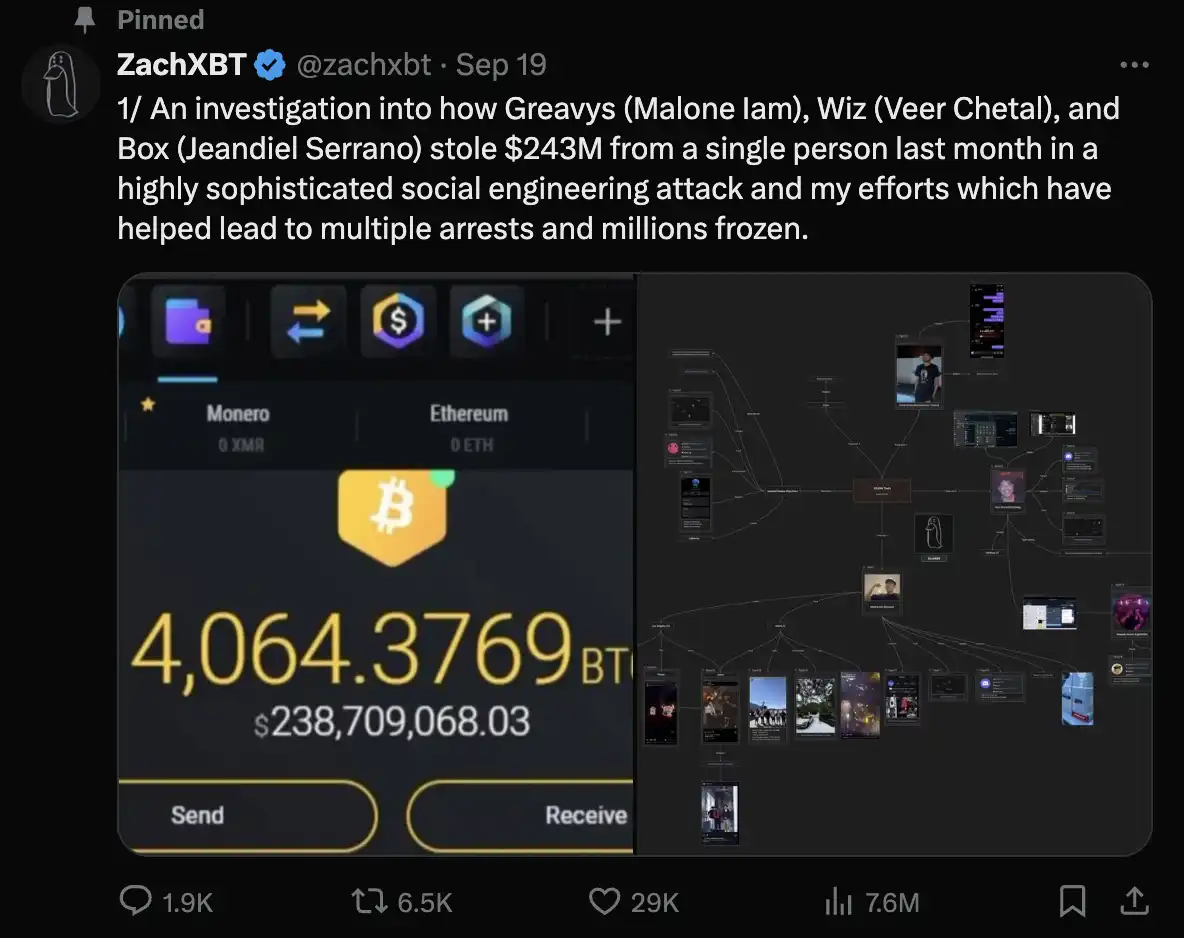Click the purple wallet icon tab
This screenshot has height=938, width=1184.
187,322
